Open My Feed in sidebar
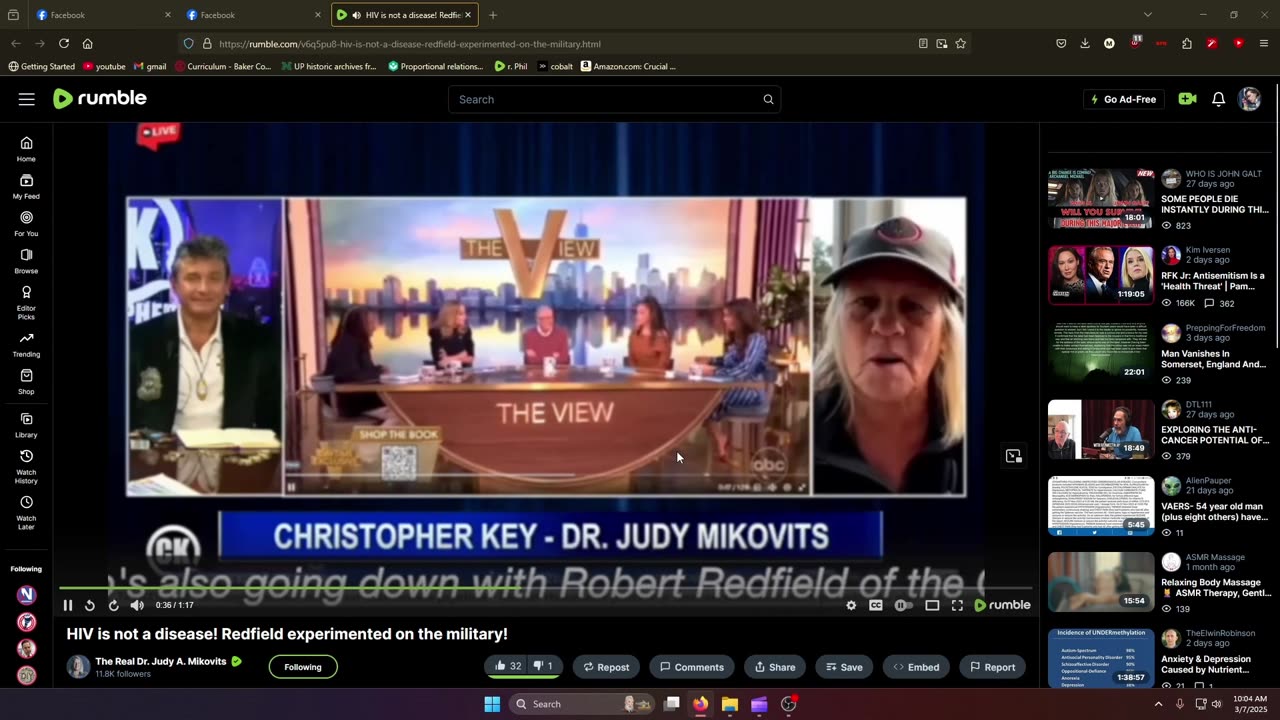Screen dimensions: 1280x720 click(x=26, y=187)
